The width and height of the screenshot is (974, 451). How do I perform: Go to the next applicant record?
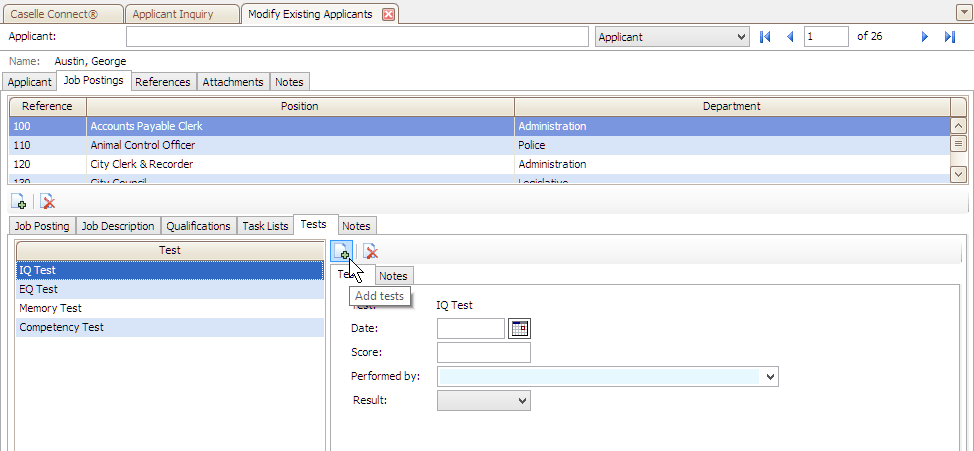924,37
